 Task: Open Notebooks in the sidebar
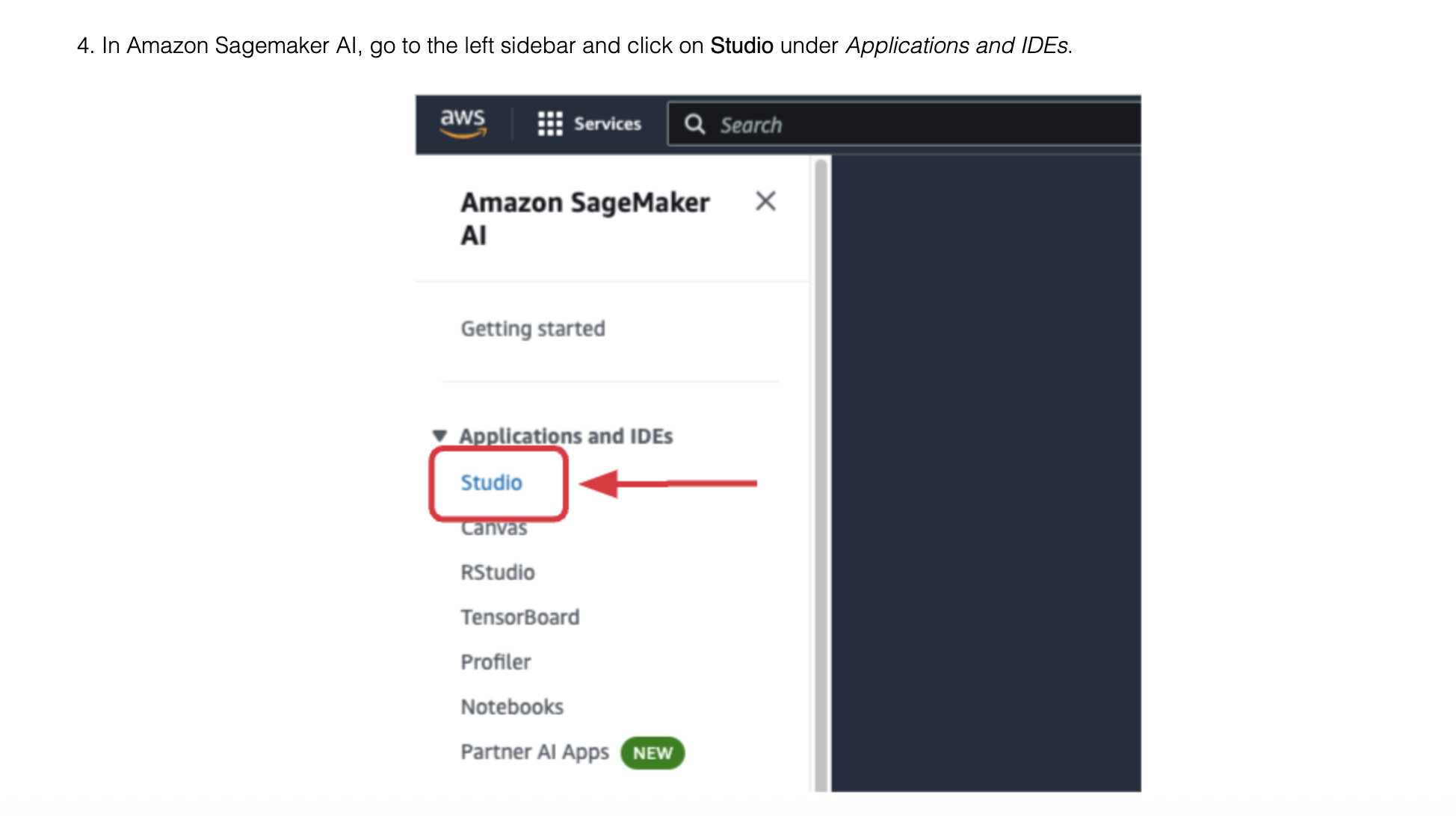click(512, 707)
